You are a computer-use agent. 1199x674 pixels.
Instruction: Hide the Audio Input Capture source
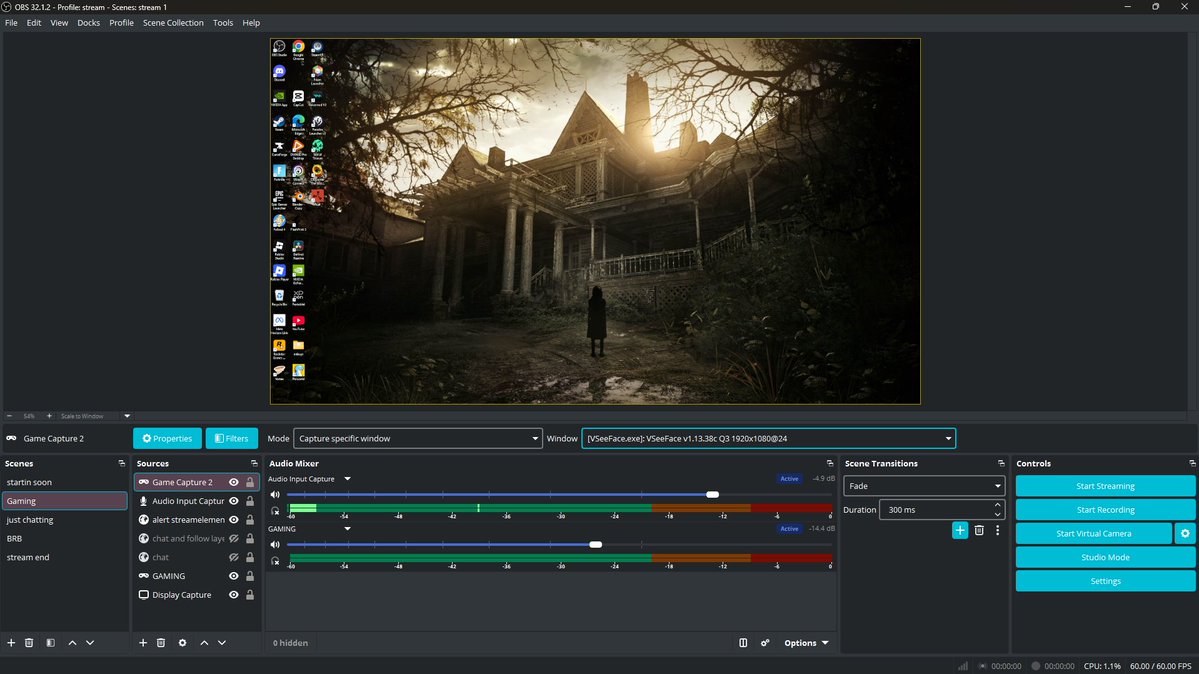234,501
